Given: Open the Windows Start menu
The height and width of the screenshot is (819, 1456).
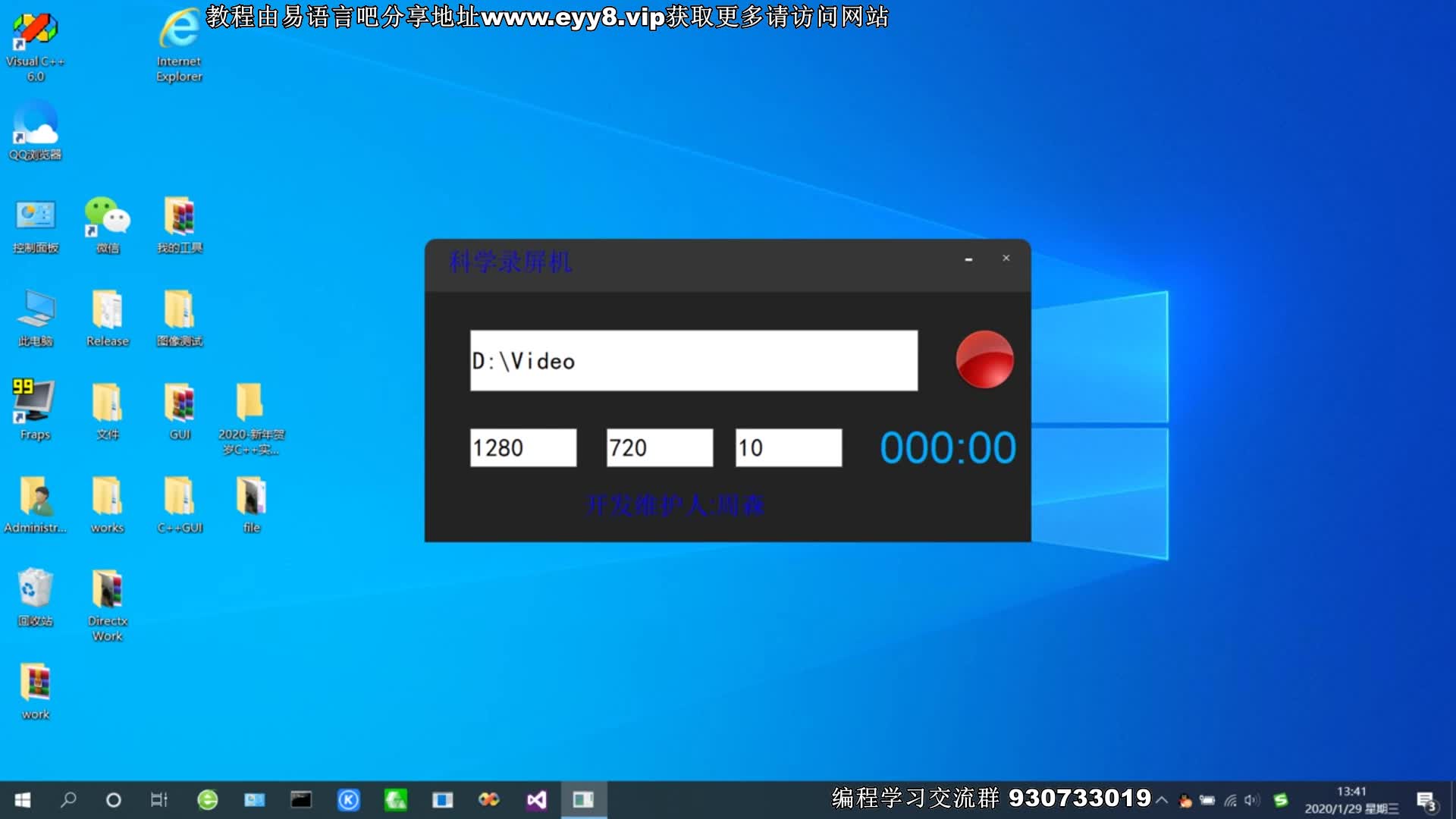Looking at the screenshot, I should pos(23,800).
